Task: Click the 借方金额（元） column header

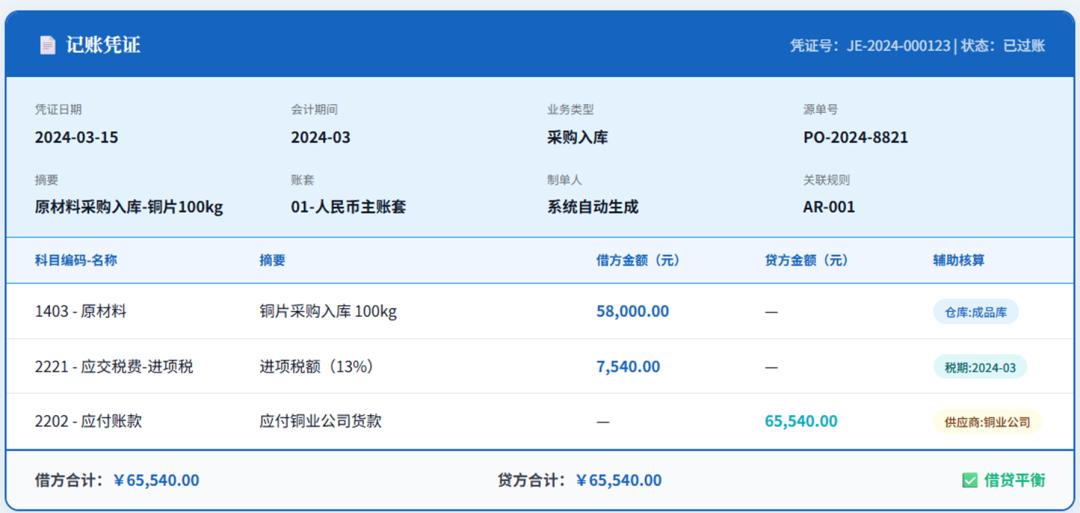Action: [x=638, y=260]
